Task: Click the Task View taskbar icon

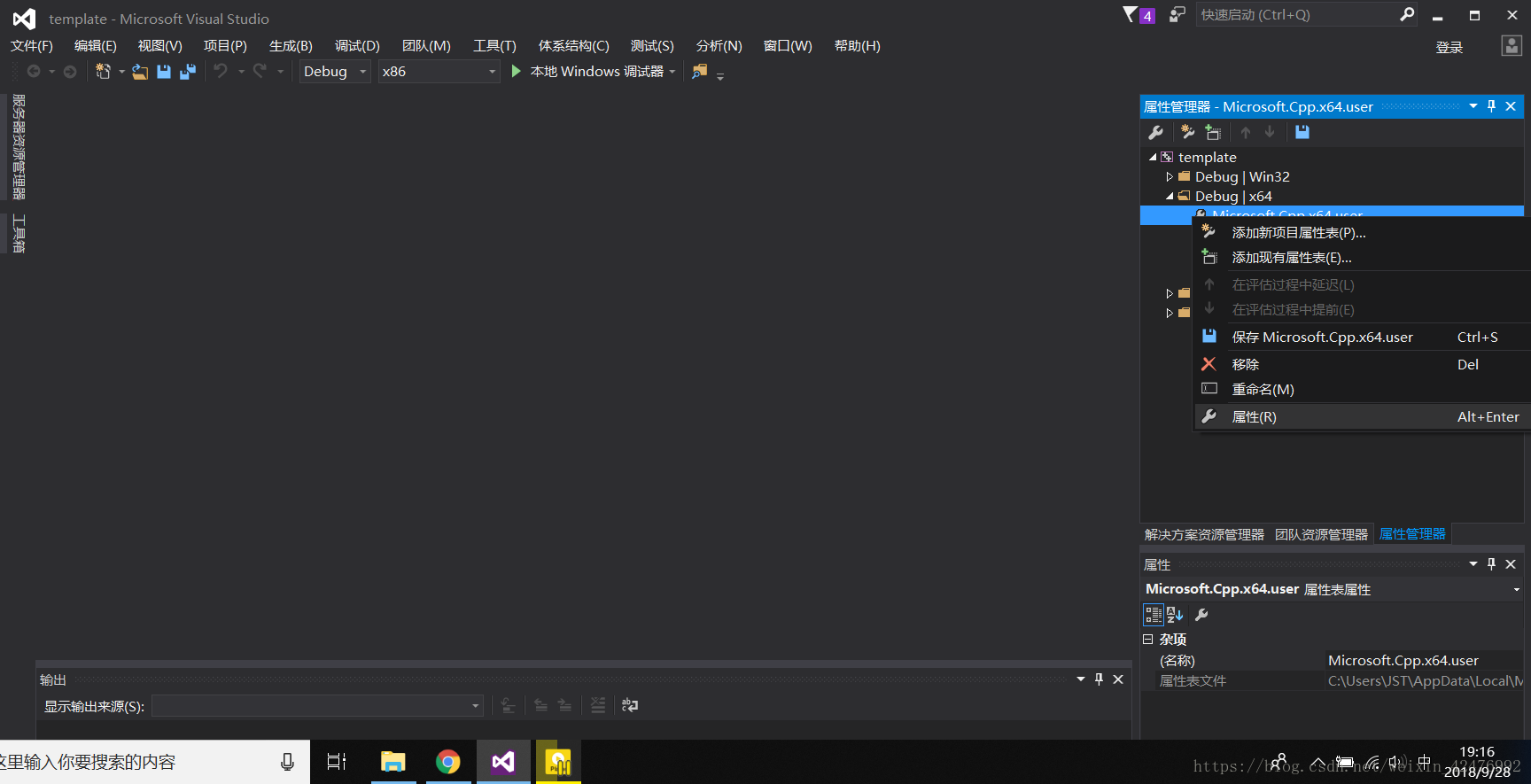Action: click(x=337, y=762)
